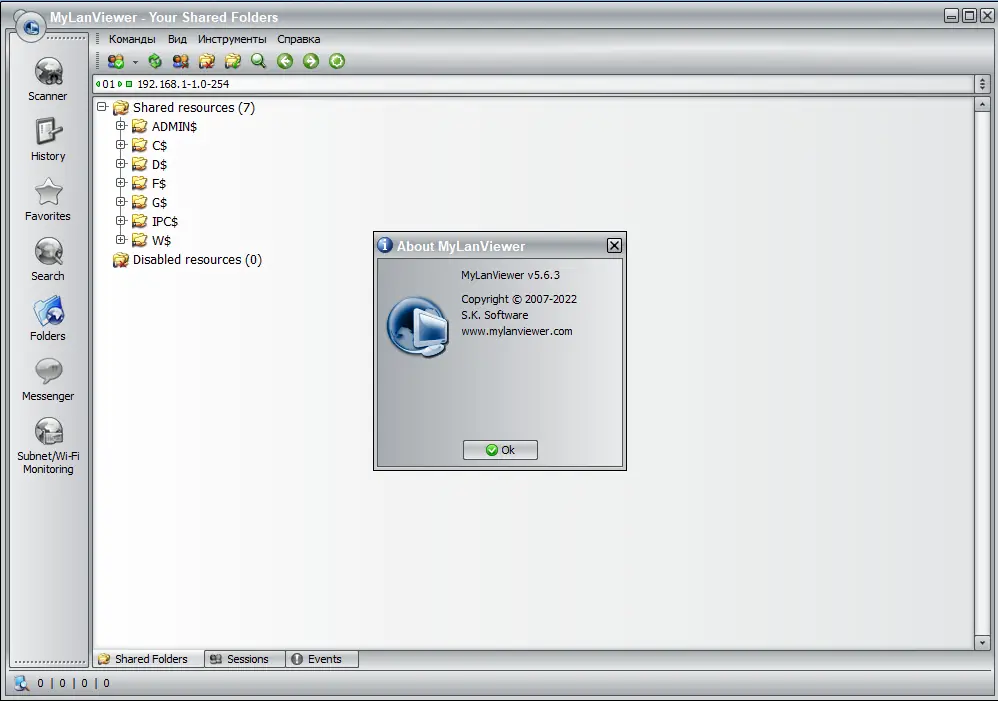Click the green square next to 01
This screenshot has height=701, width=998.
click(129, 84)
